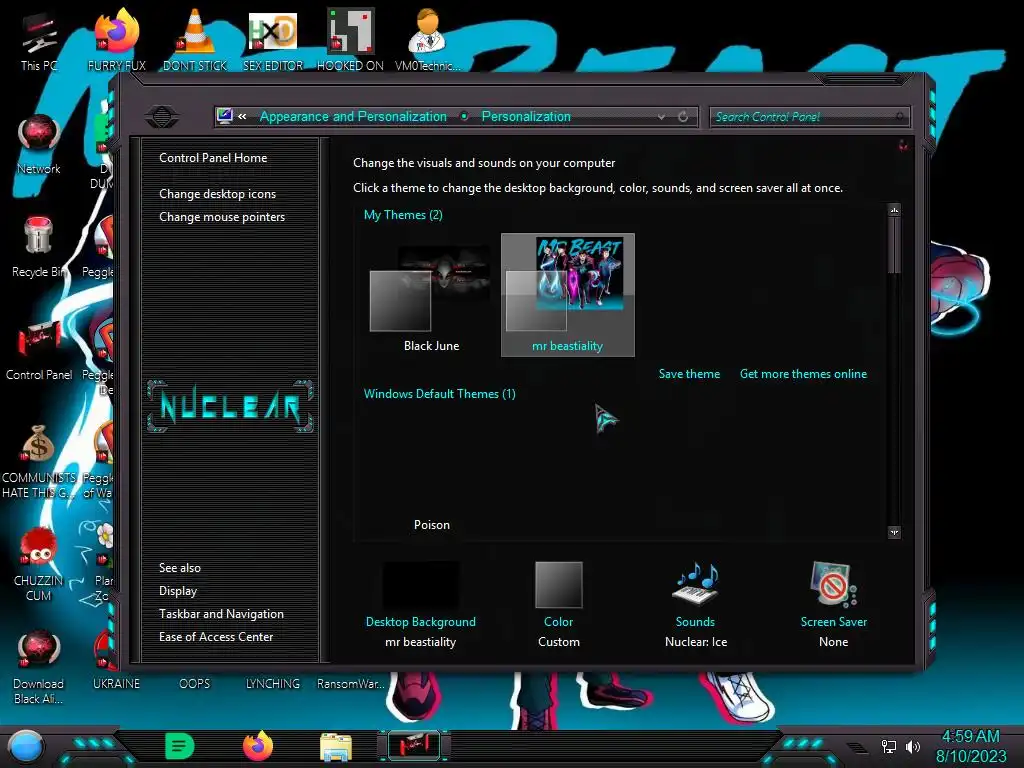Click Change desktop icons link

point(217,194)
